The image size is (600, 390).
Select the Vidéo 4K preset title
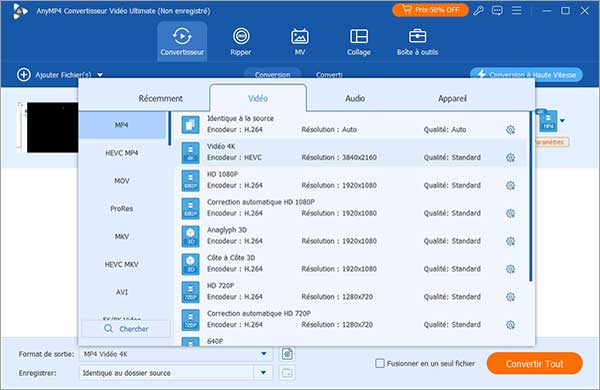coord(221,146)
